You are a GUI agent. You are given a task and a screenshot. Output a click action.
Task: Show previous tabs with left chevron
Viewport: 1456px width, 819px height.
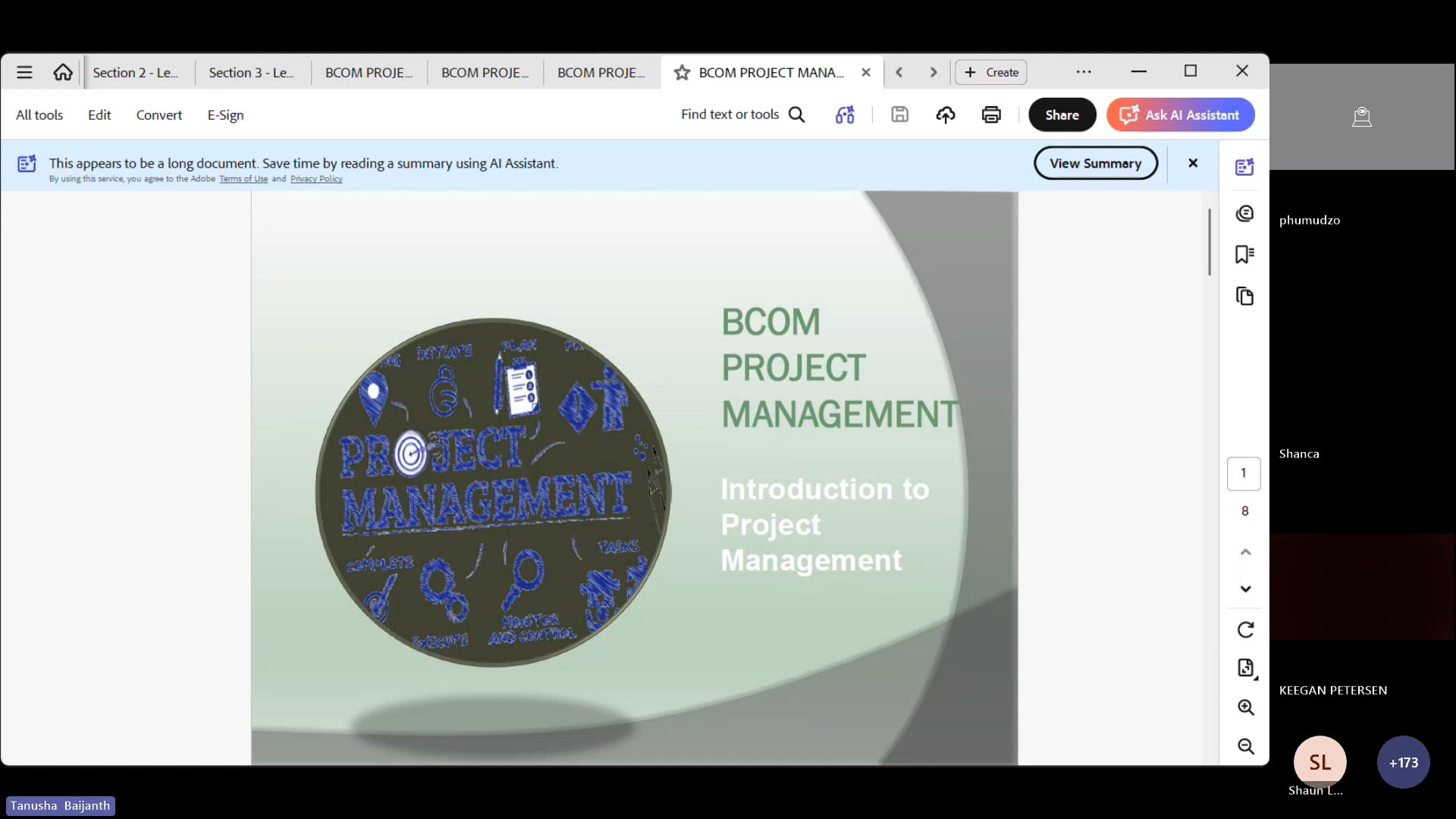pyautogui.click(x=899, y=73)
